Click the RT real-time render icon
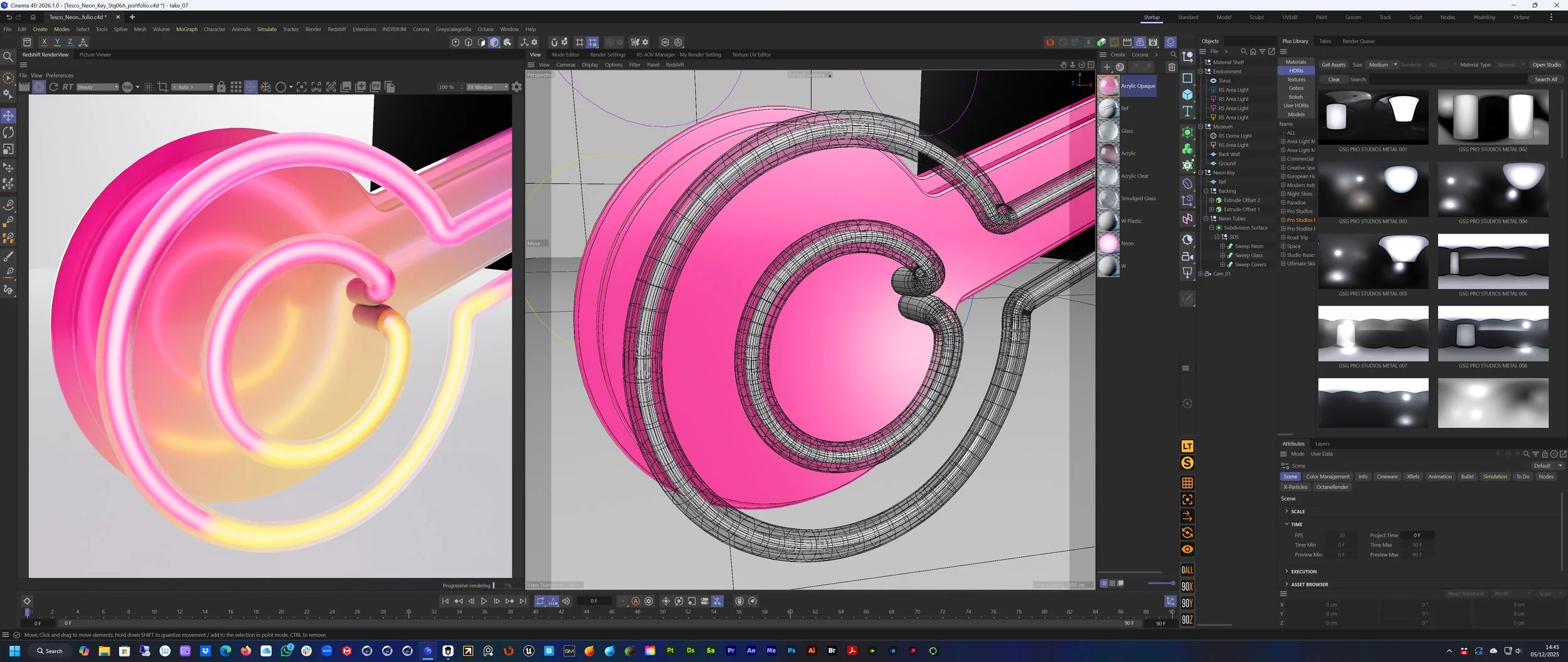 pos(68,87)
